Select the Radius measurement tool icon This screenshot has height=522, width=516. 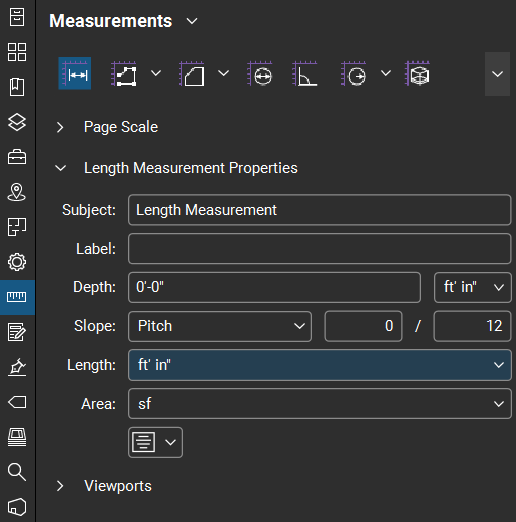point(354,74)
